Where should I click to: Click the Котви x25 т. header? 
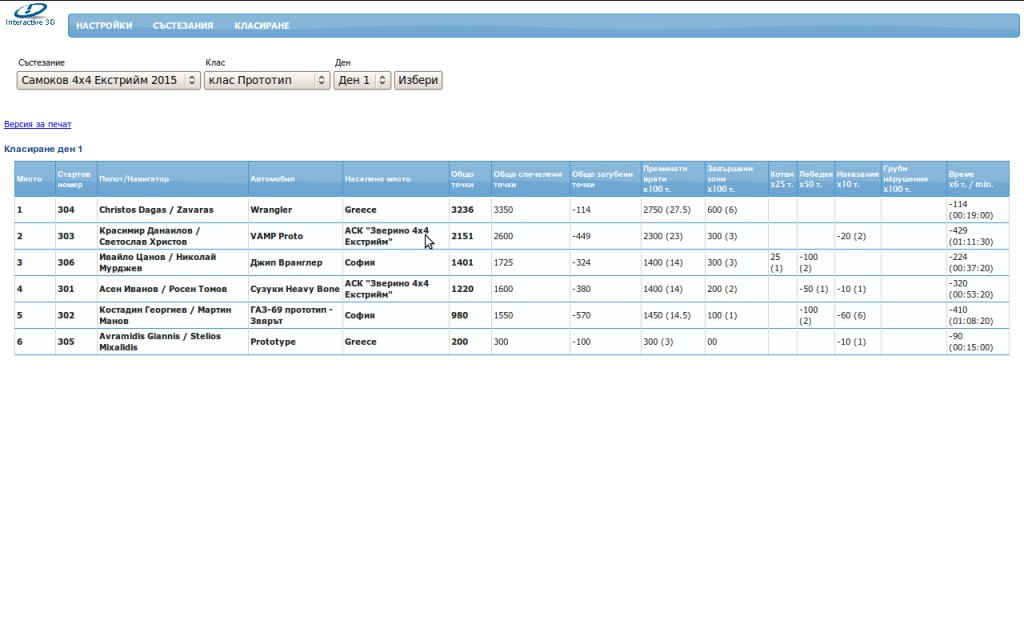coord(782,179)
